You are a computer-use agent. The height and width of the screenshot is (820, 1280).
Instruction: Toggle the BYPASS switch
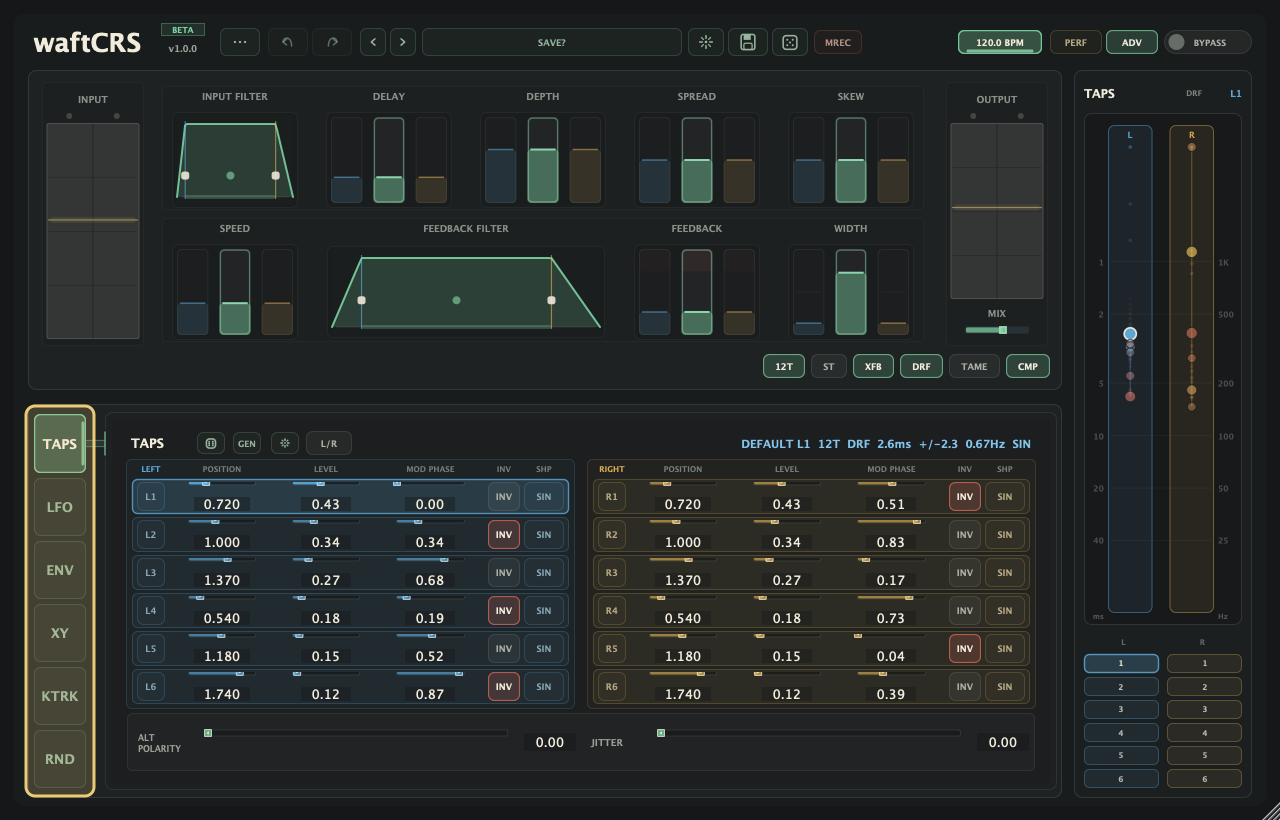click(1207, 42)
